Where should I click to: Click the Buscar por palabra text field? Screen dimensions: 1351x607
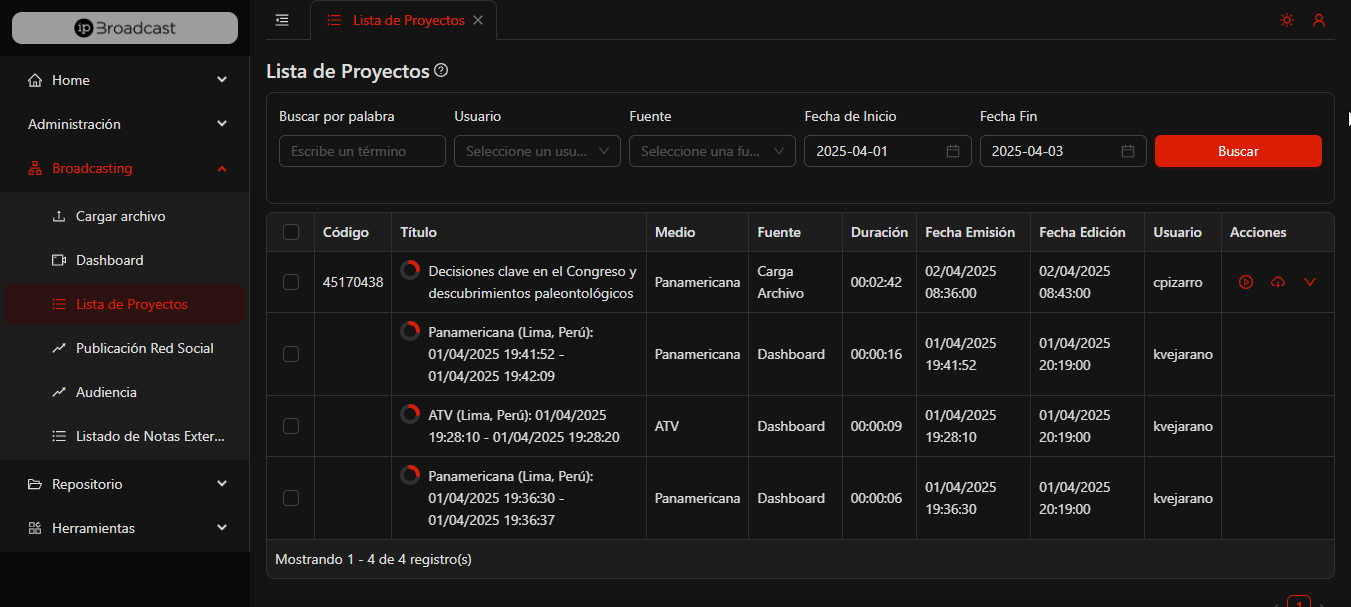click(362, 151)
